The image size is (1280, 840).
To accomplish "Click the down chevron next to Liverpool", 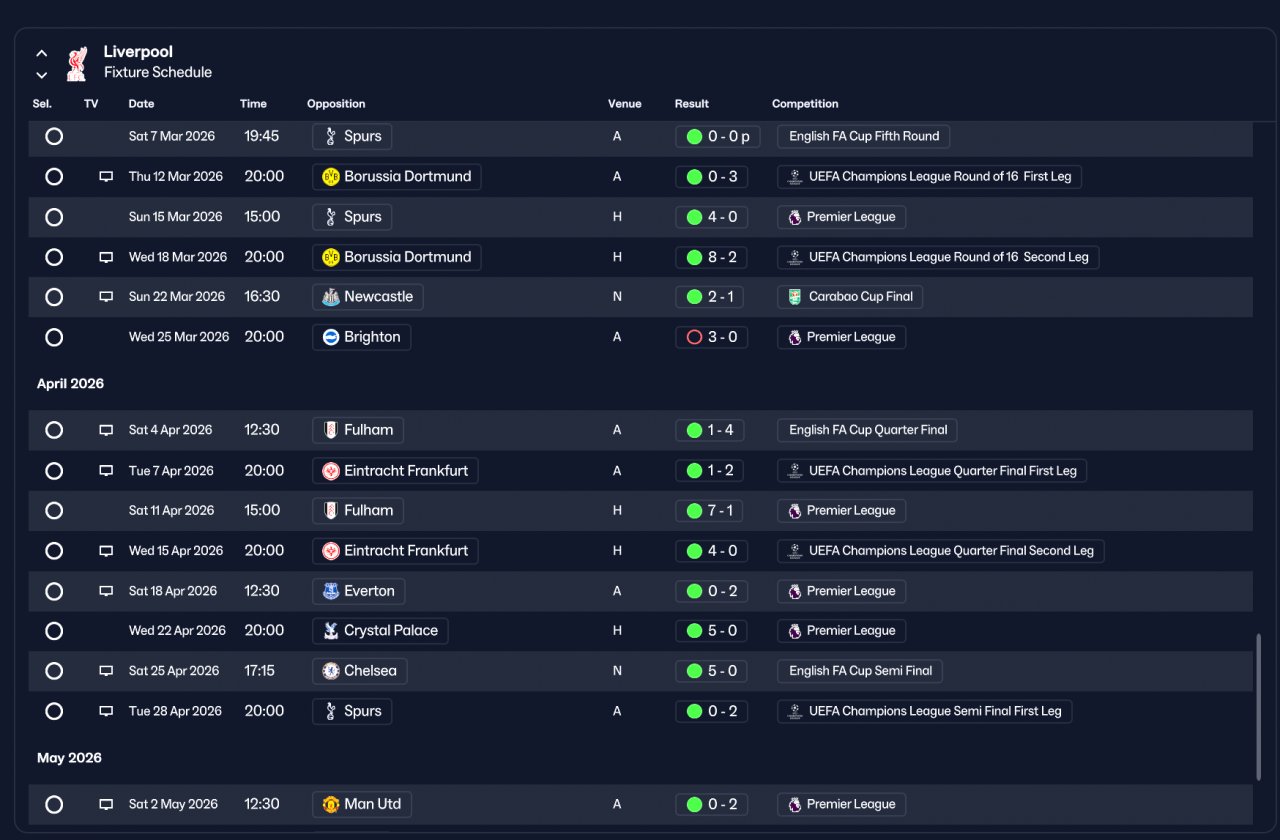I will click(41, 75).
